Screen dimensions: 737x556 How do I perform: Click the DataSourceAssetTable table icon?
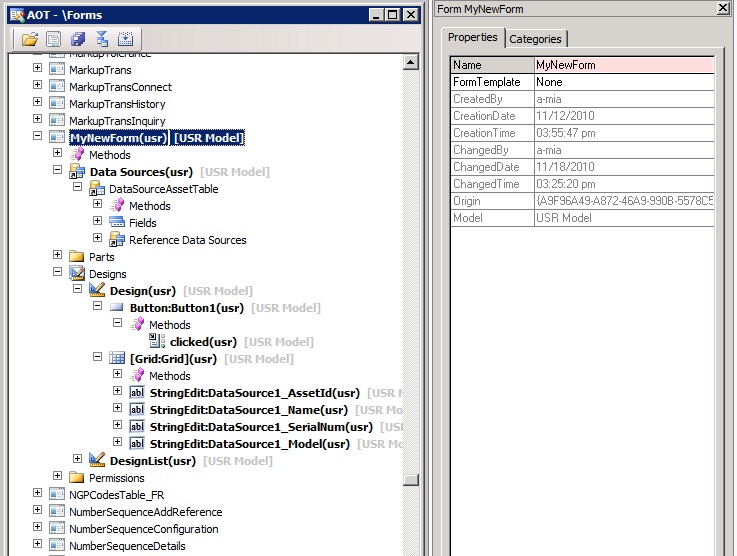click(97, 188)
